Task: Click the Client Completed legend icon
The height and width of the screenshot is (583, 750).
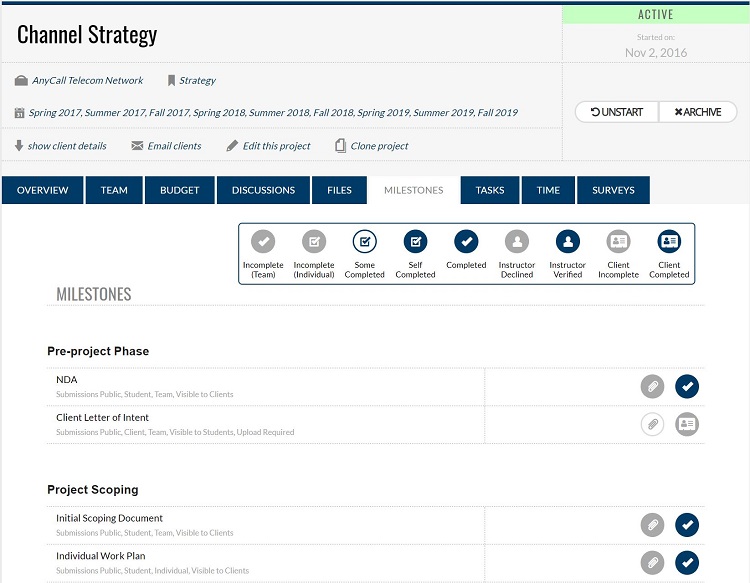Action: tap(669, 242)
